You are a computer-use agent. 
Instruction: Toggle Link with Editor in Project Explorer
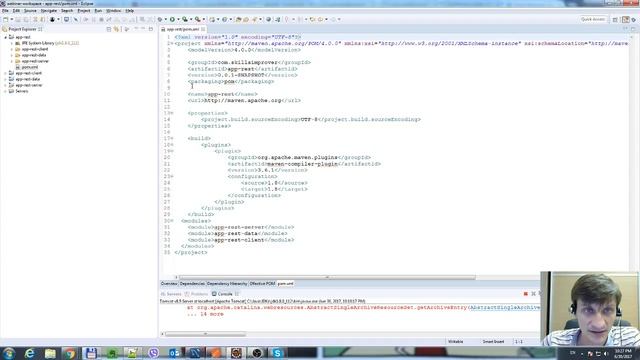click(x=117, y=29)
